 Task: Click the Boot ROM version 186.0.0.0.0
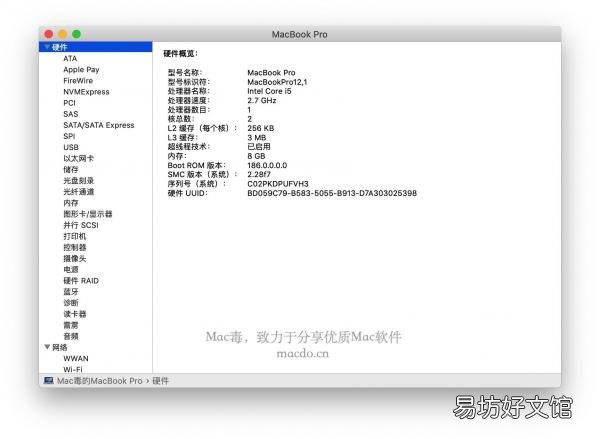267,165
